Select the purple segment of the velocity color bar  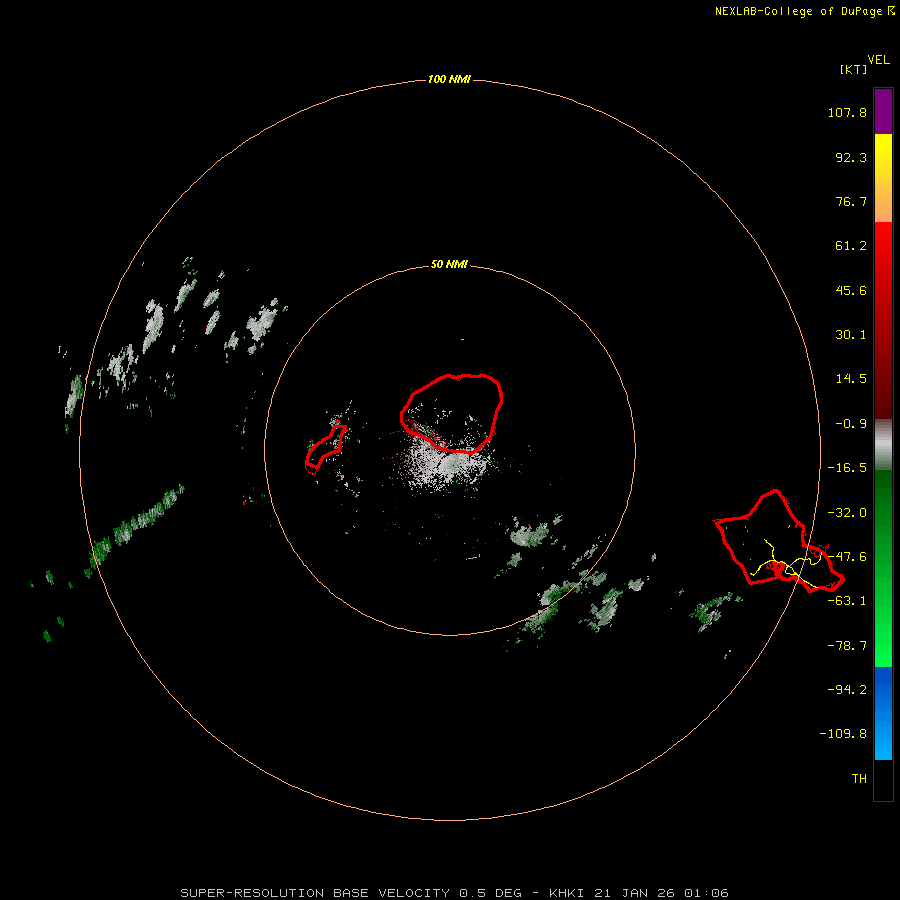[883, 111]
